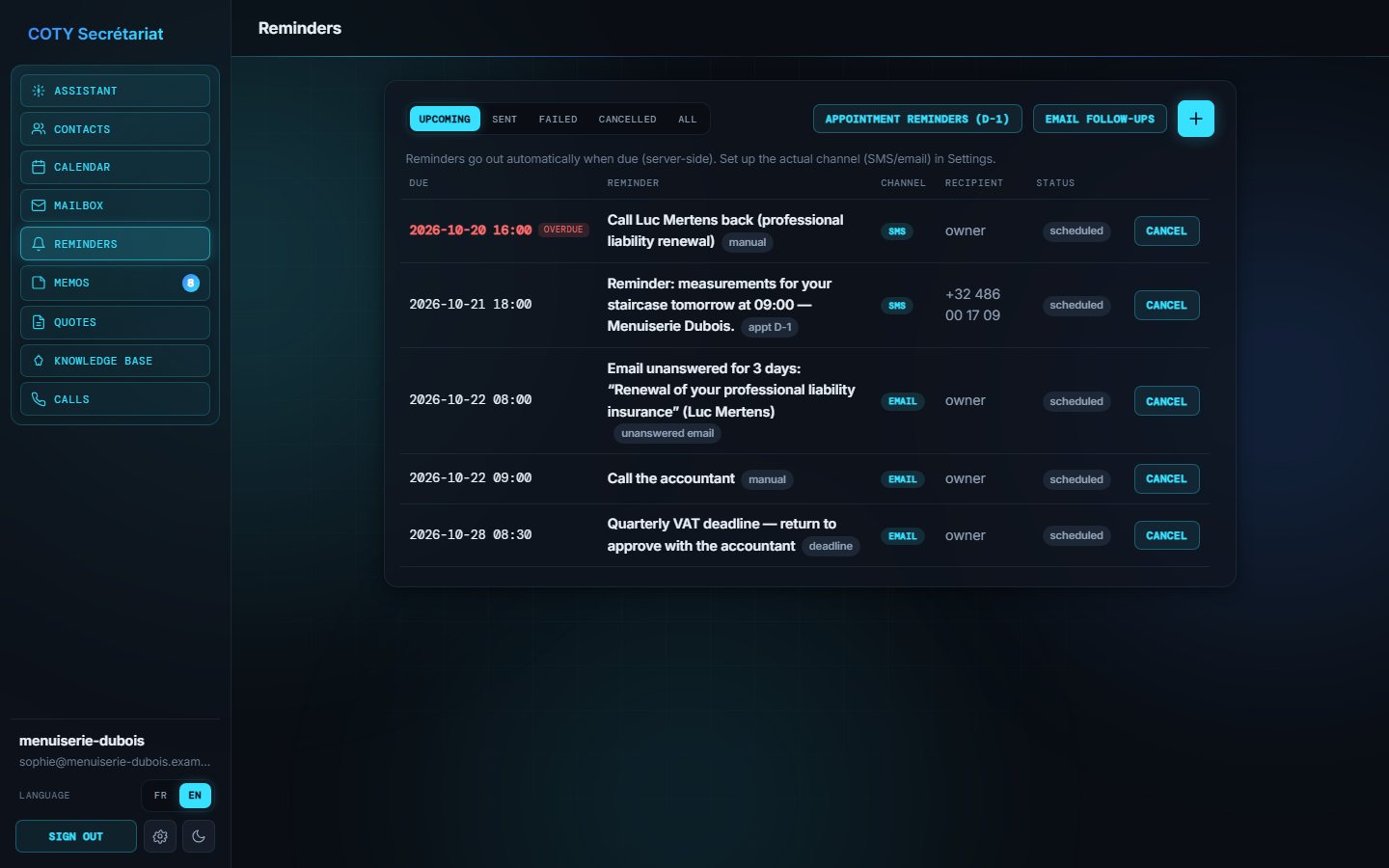
Task: Click the OVERDUE badge
Action: [563, 230]
